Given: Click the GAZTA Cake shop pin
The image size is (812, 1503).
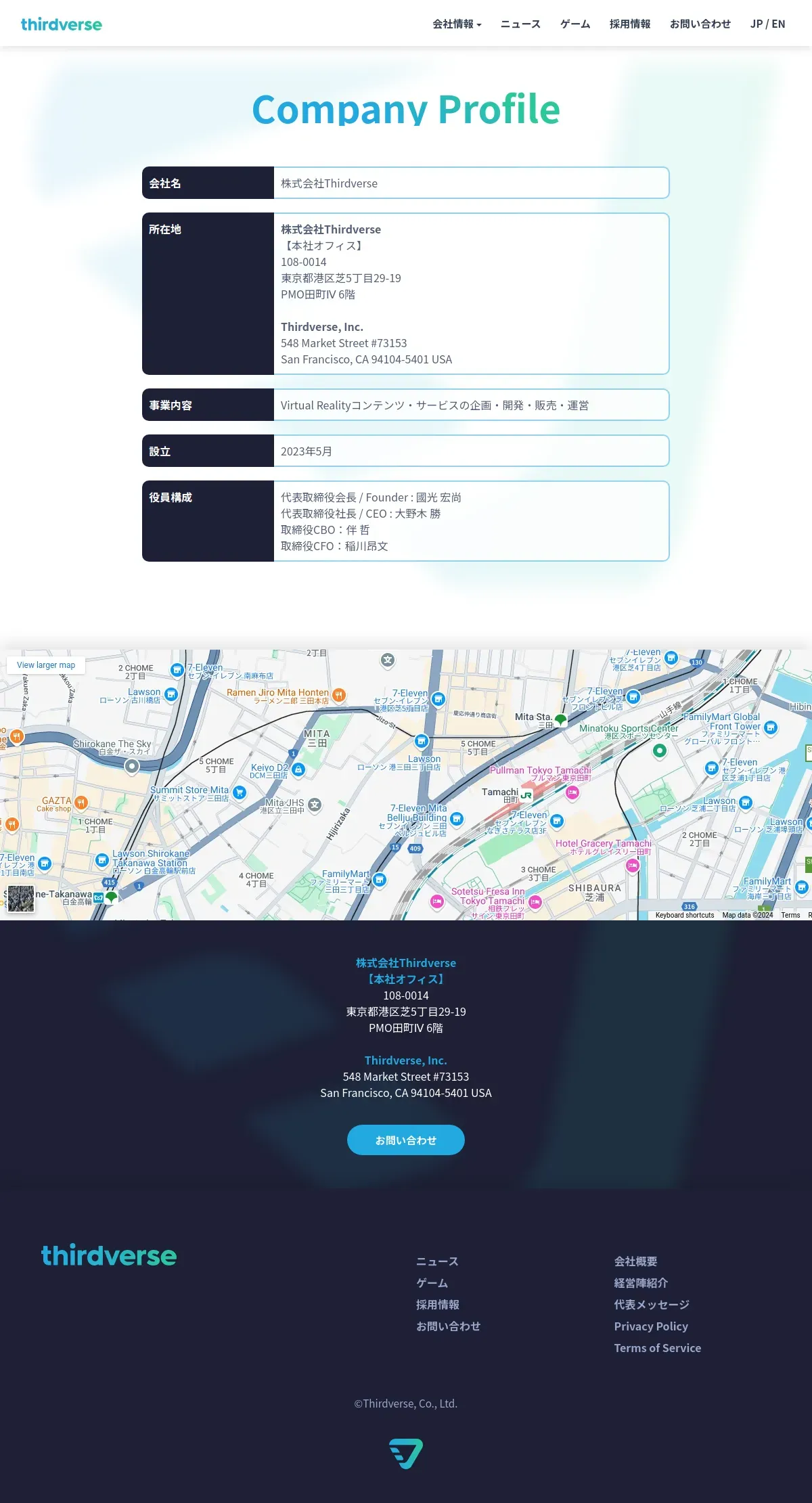Looking at the screenshot, I should 81,803.
